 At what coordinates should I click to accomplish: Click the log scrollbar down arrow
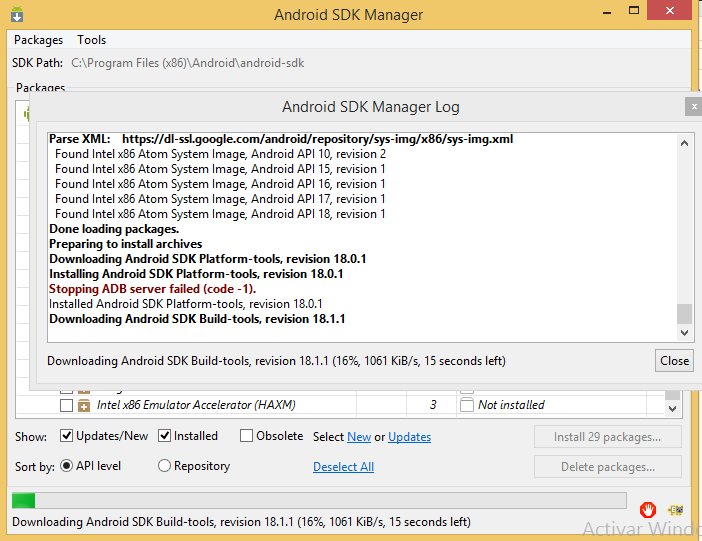(684, 332)
